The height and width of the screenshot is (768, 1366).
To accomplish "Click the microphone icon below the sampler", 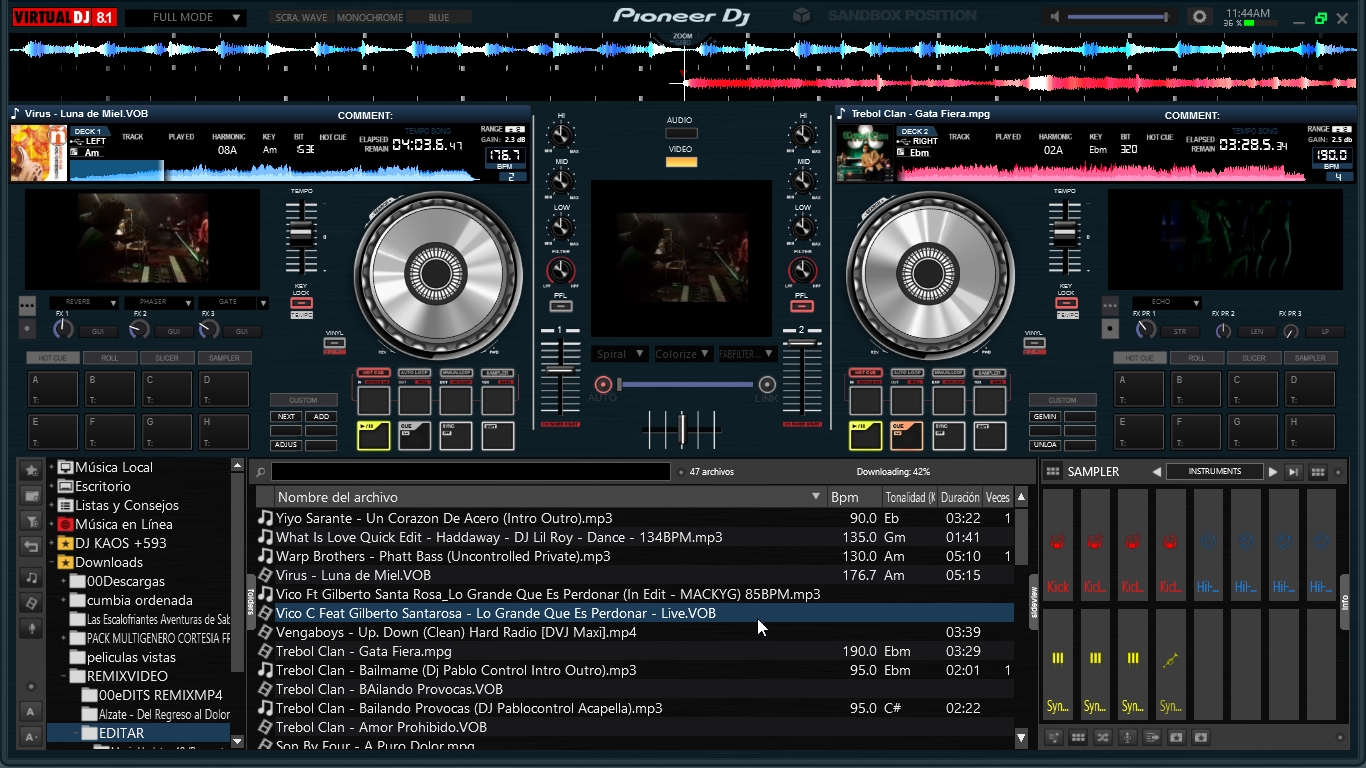I will (1127, 738).
